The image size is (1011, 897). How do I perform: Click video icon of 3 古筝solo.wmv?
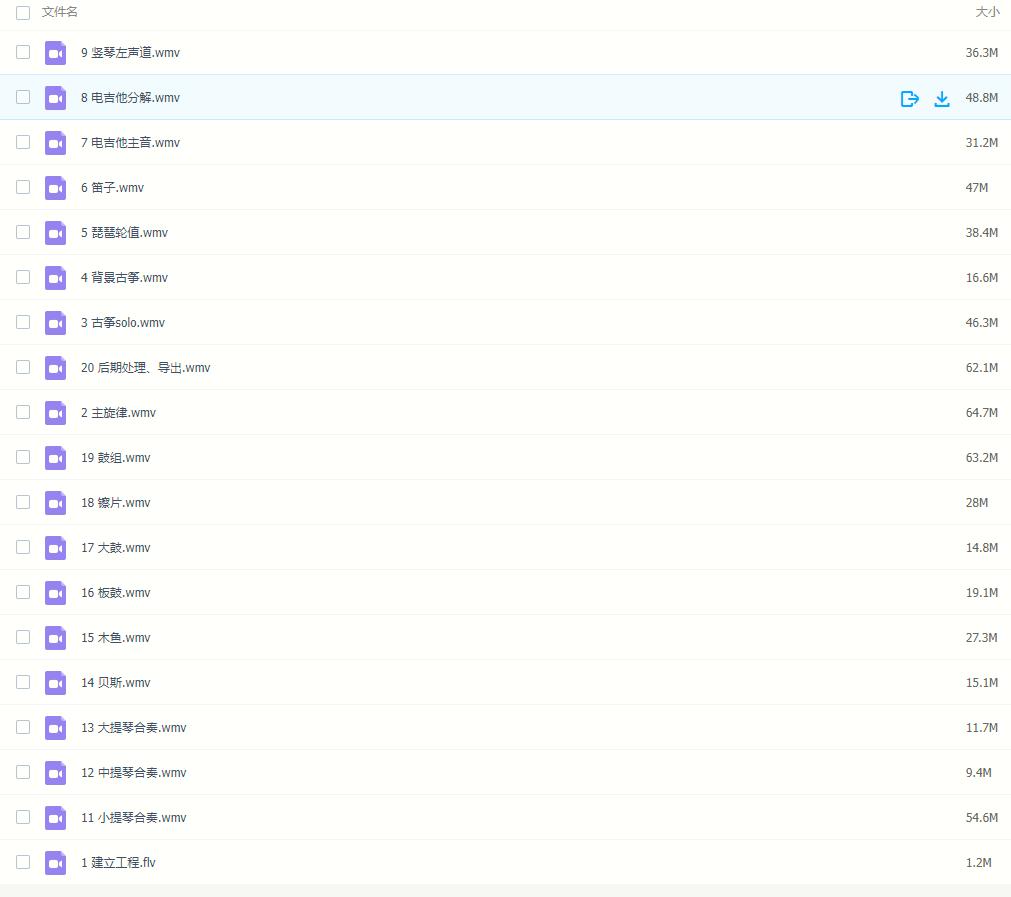pos(55,323)
